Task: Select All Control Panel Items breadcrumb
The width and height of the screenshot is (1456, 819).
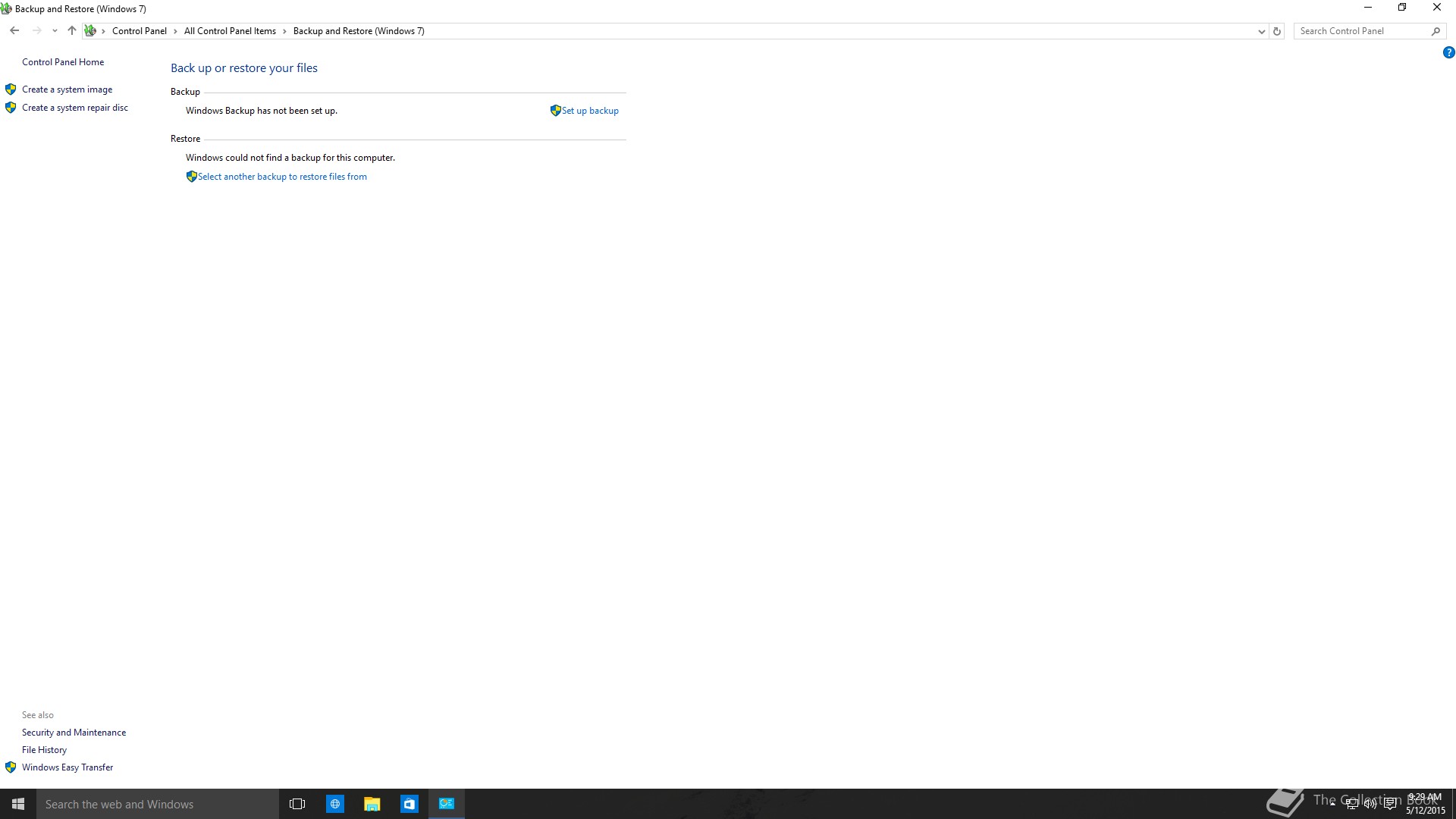Action: point(230,31)
